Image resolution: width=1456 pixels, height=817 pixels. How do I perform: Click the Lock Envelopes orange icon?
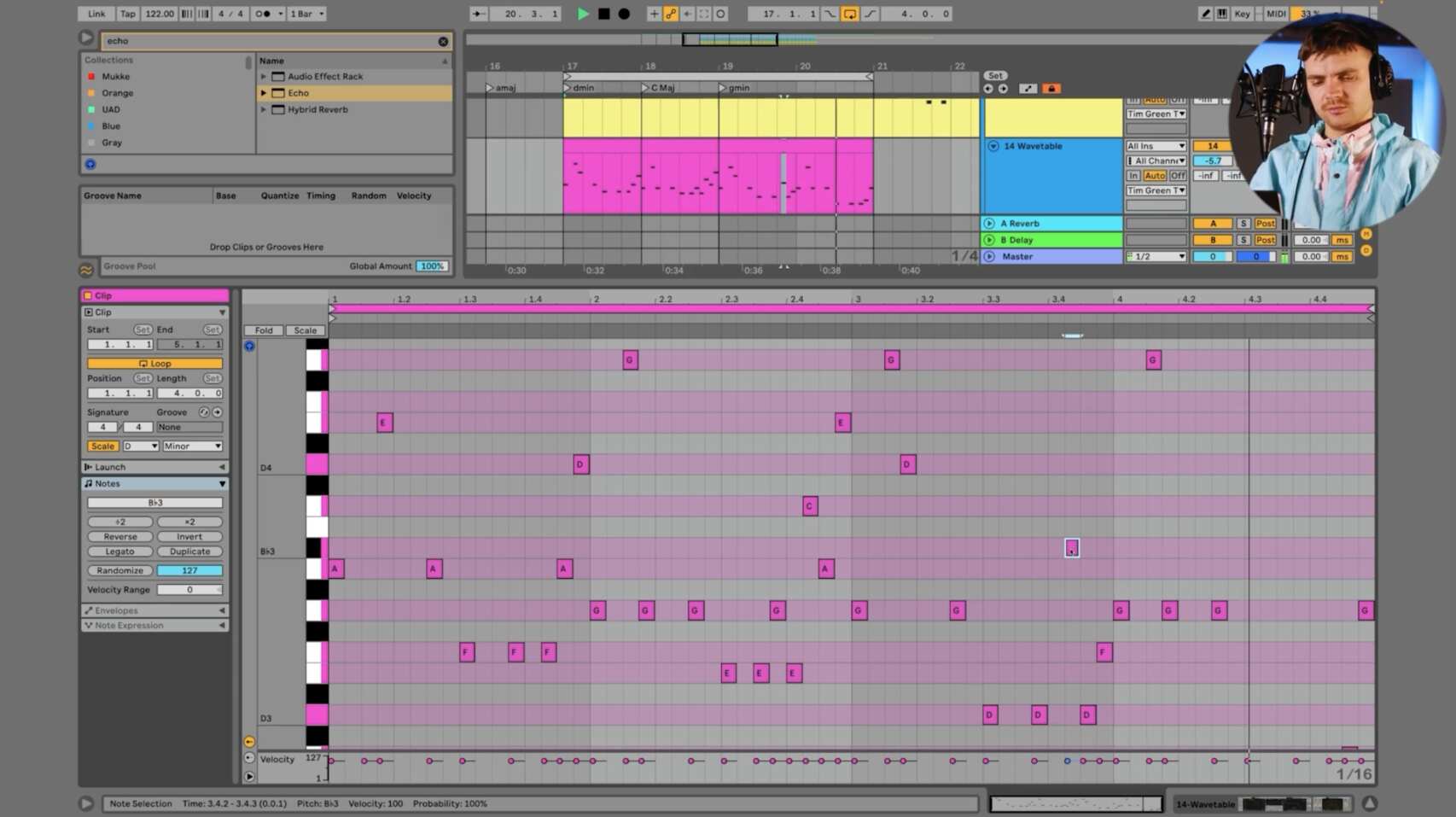click(x=1051, y=89)
